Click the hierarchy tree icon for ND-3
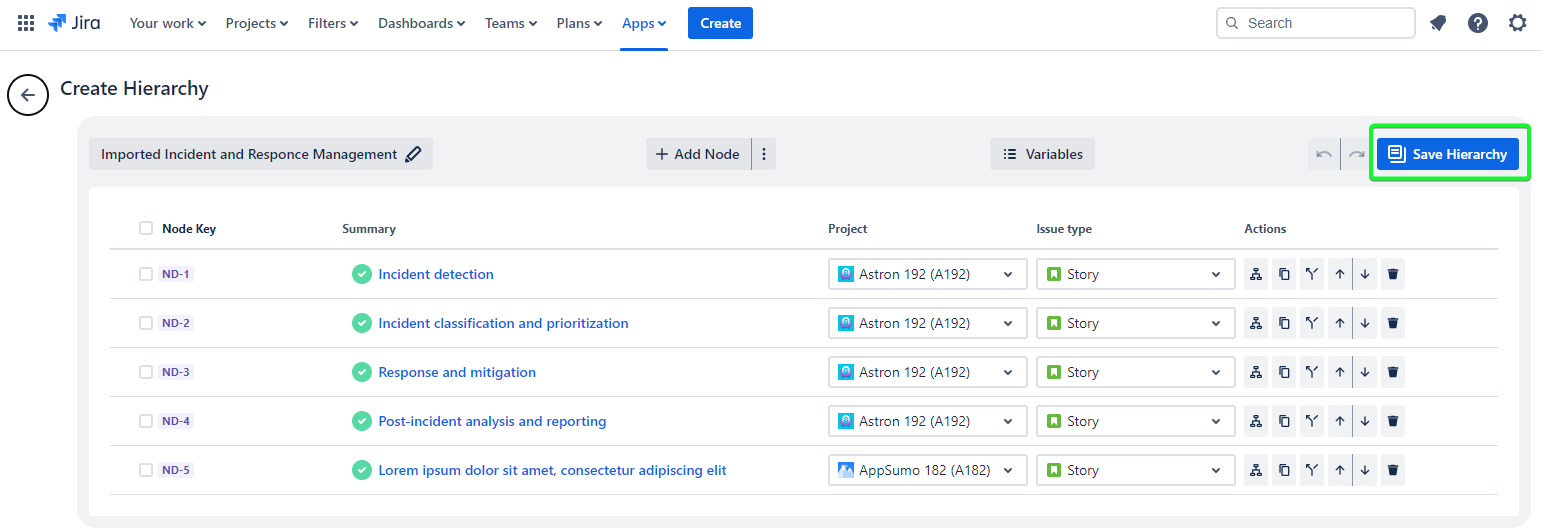This screenshot has width=1542, height=532. pyautogui.click(x=1256, y=372)
